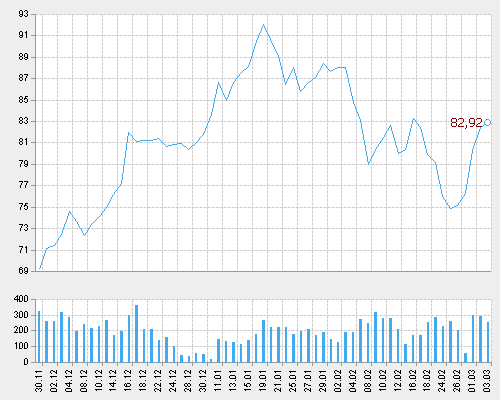This screenshot has width=500, height=400.
Task: Click volume axis label "100"
Action: tap(21, 346)
